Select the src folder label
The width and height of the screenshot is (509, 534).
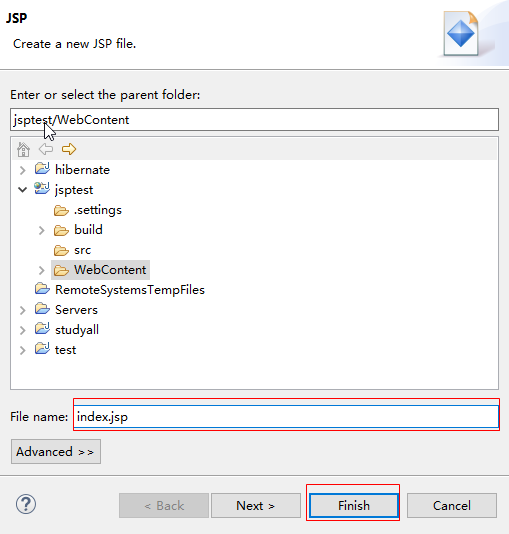pyautogui.click(x=82, y=250)
